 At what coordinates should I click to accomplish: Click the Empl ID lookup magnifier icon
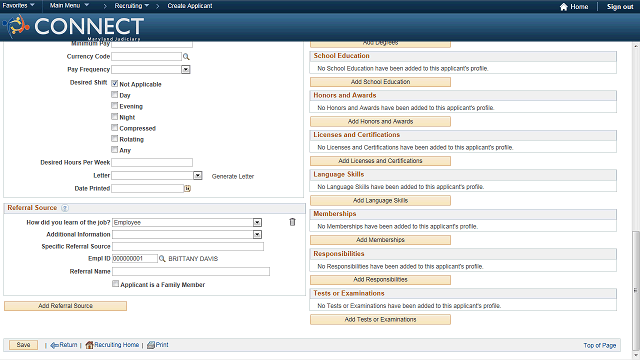click(162, 259)
